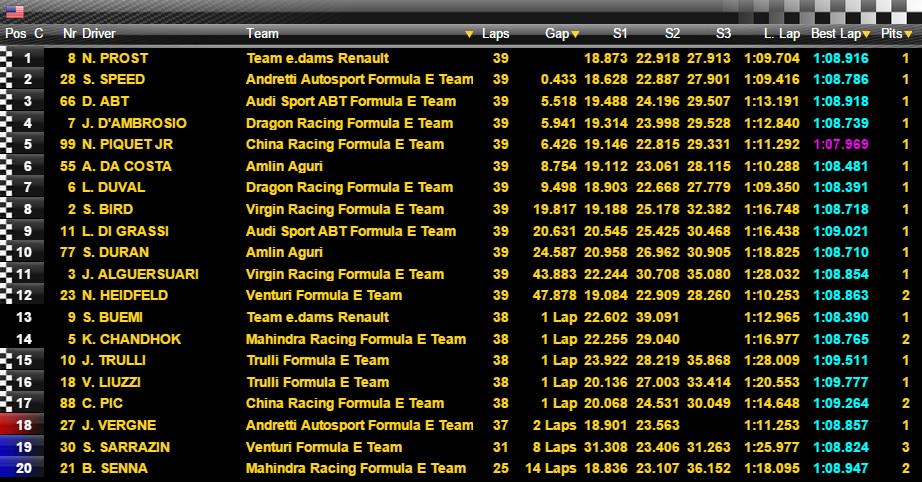
Task: Select driver S. SPEED
Action: [x=113, y=79]
